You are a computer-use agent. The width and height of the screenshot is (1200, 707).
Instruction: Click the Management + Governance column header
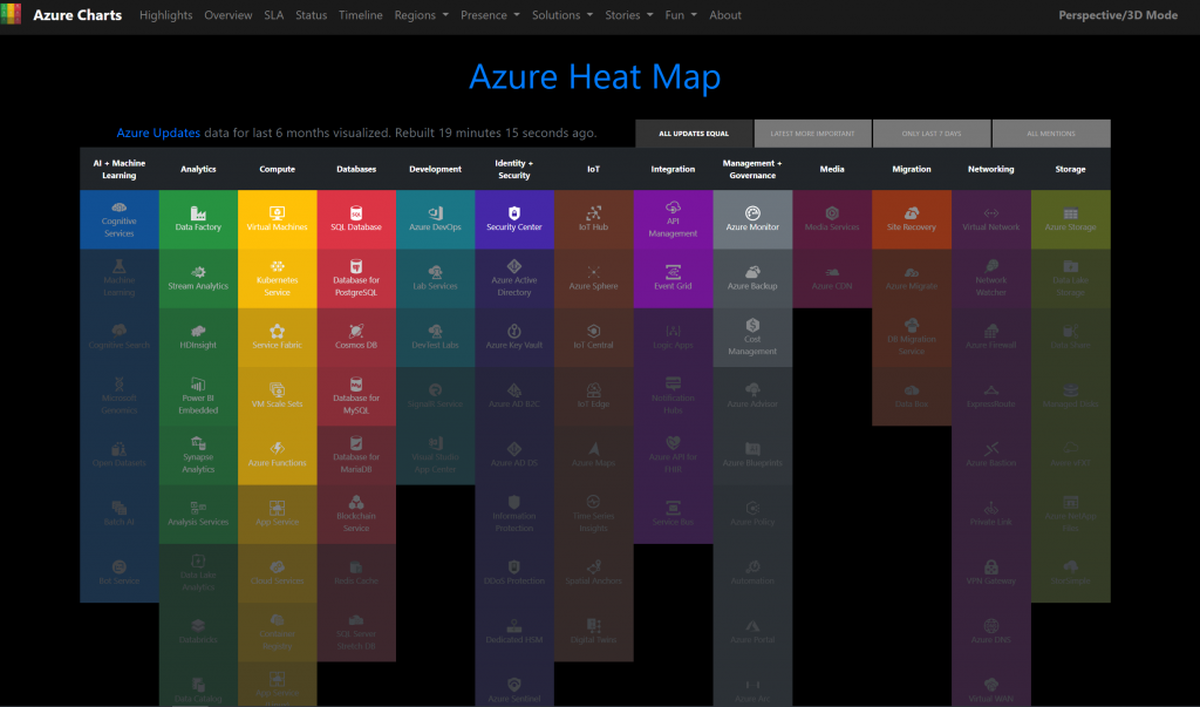(752, 169)
